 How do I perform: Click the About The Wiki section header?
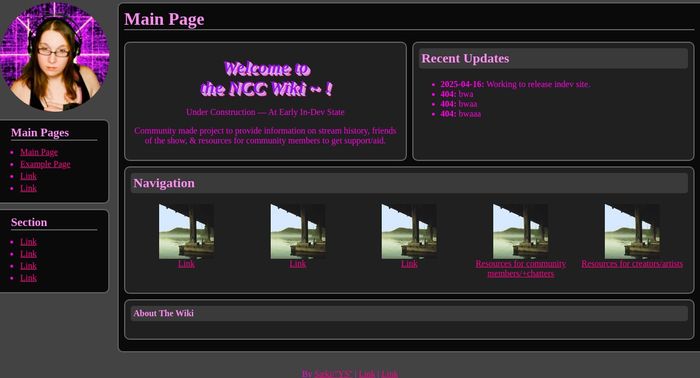(409, 313)
